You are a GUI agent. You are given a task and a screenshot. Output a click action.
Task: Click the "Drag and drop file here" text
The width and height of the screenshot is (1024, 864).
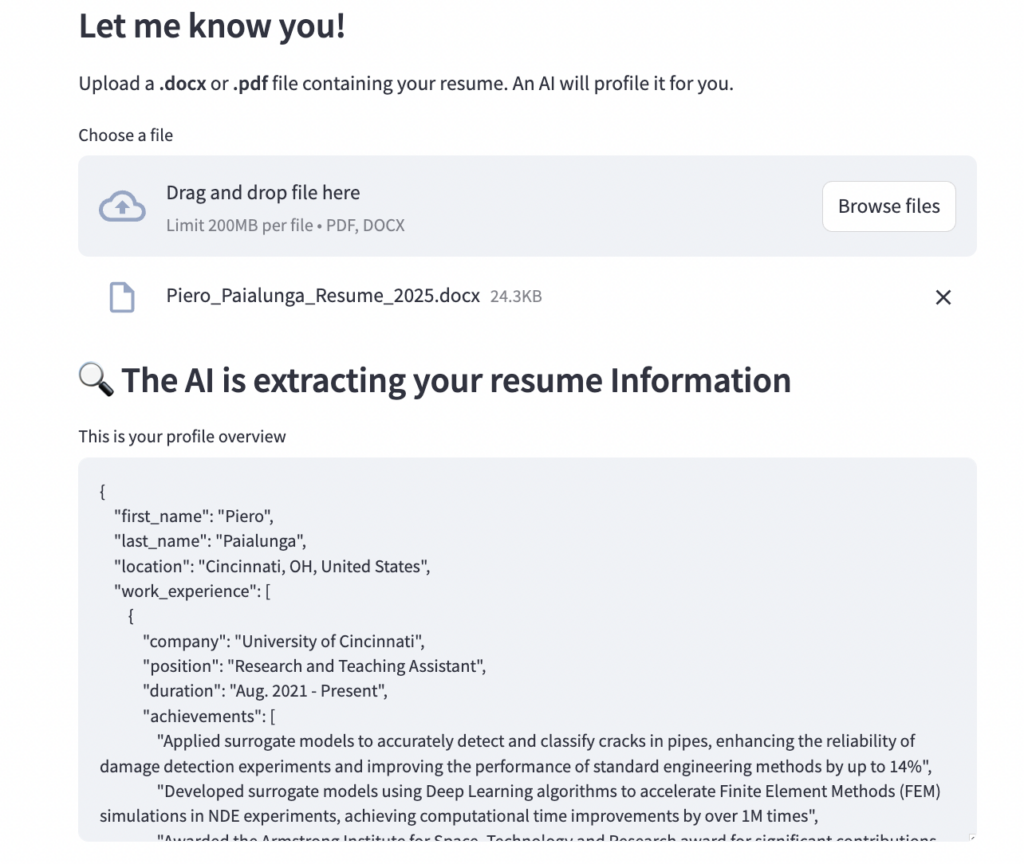tap(262, 193)
